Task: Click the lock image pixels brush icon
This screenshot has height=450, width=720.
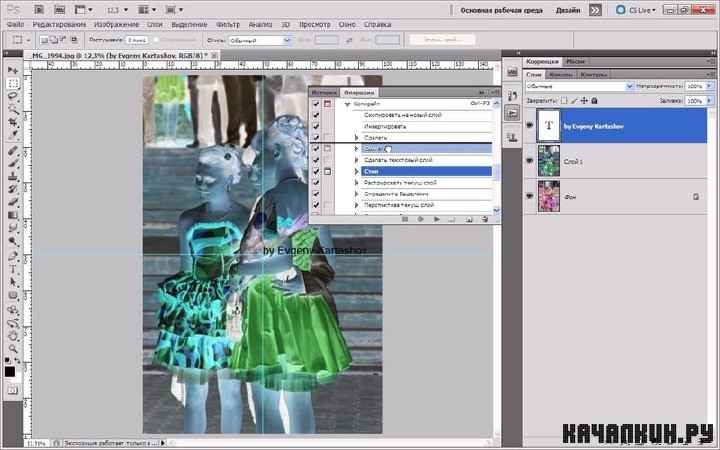Action: click(574, 100)
